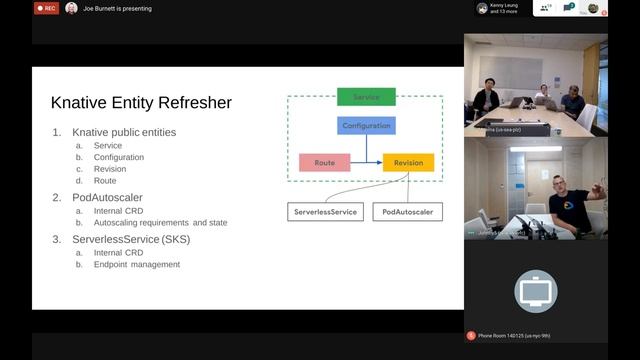Click "Internal CRD" under PodAutoscaler
The width and height of the screenshot is (640, 360).
pos(118,211)
